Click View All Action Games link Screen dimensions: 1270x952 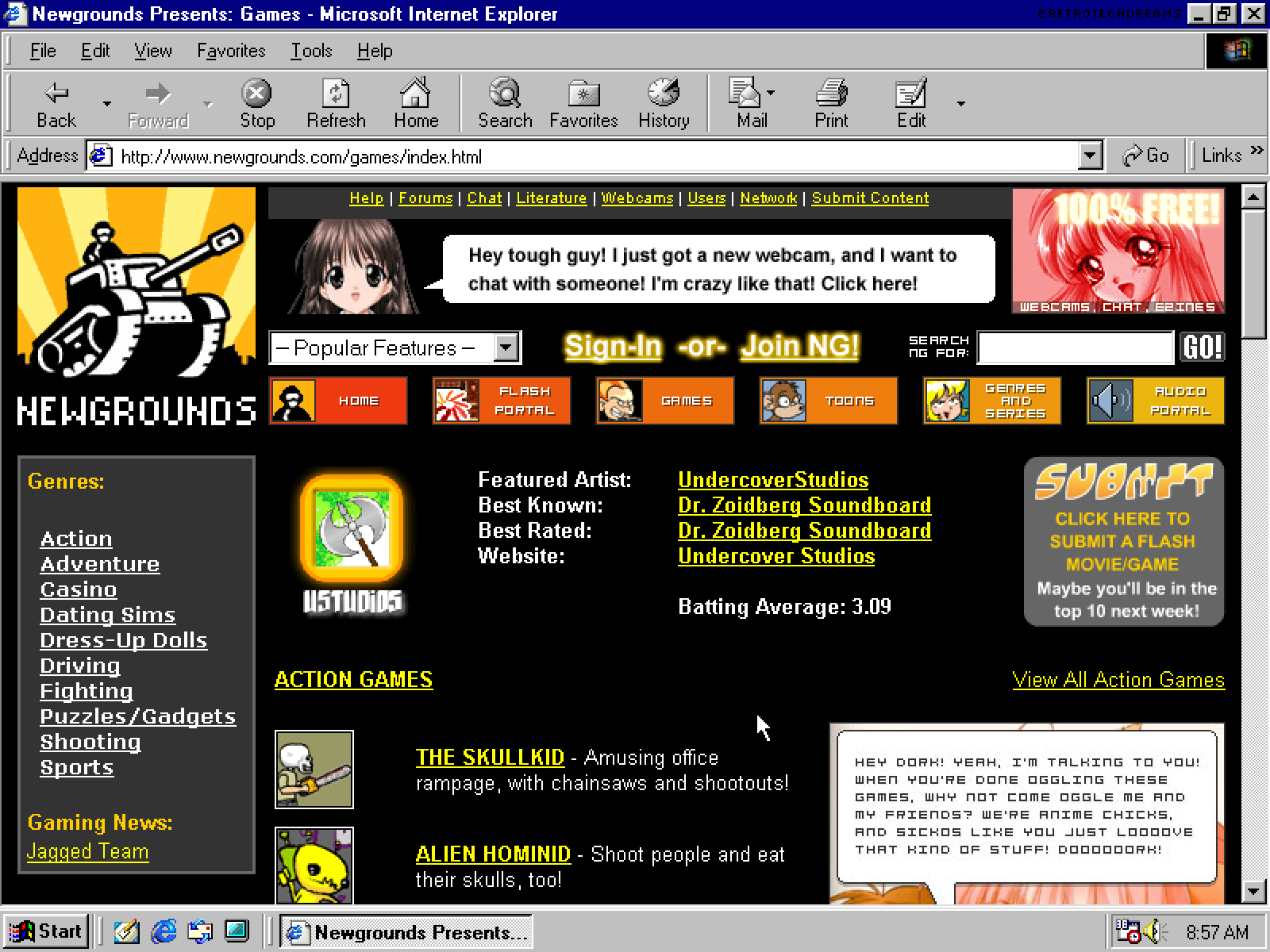[x=1118, y=680]
